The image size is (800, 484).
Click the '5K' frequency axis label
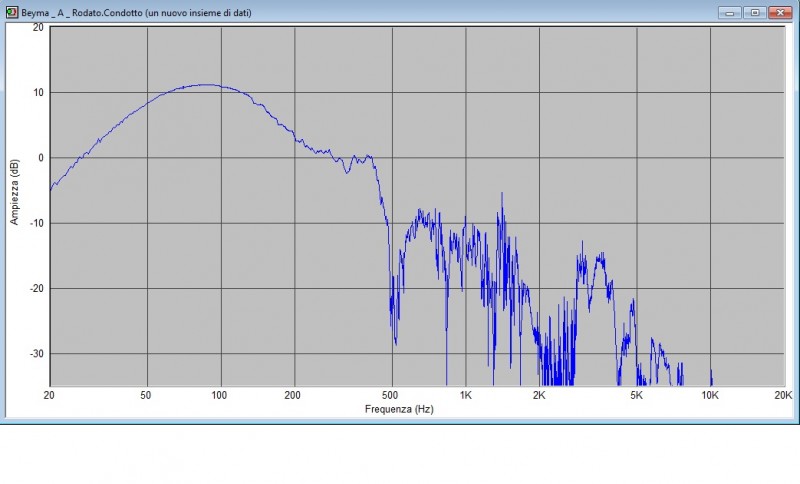(636, 395)
